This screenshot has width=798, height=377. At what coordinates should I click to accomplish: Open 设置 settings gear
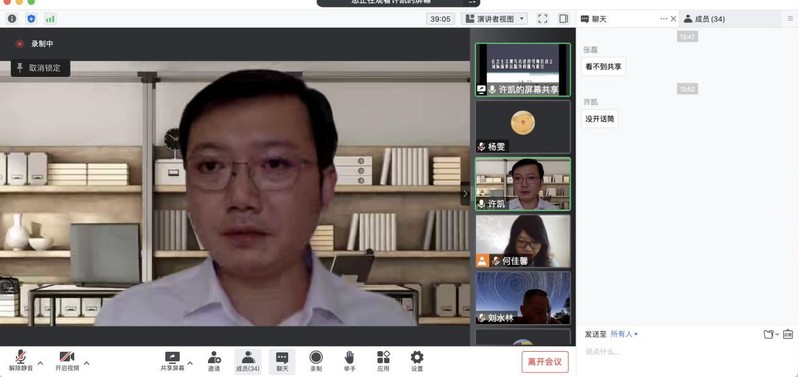(x=417, y=361)
